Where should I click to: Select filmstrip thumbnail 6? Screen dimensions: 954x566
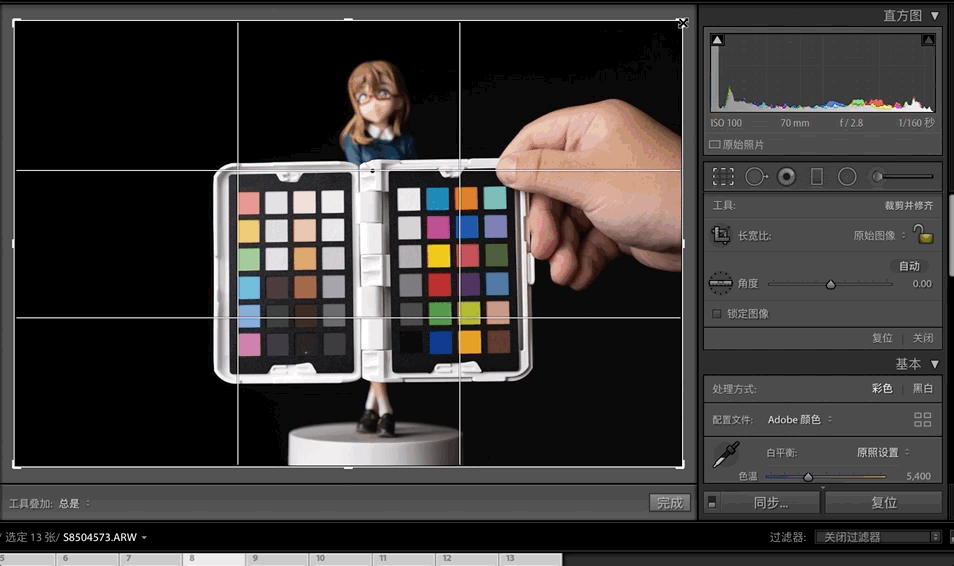coord(88,559)
